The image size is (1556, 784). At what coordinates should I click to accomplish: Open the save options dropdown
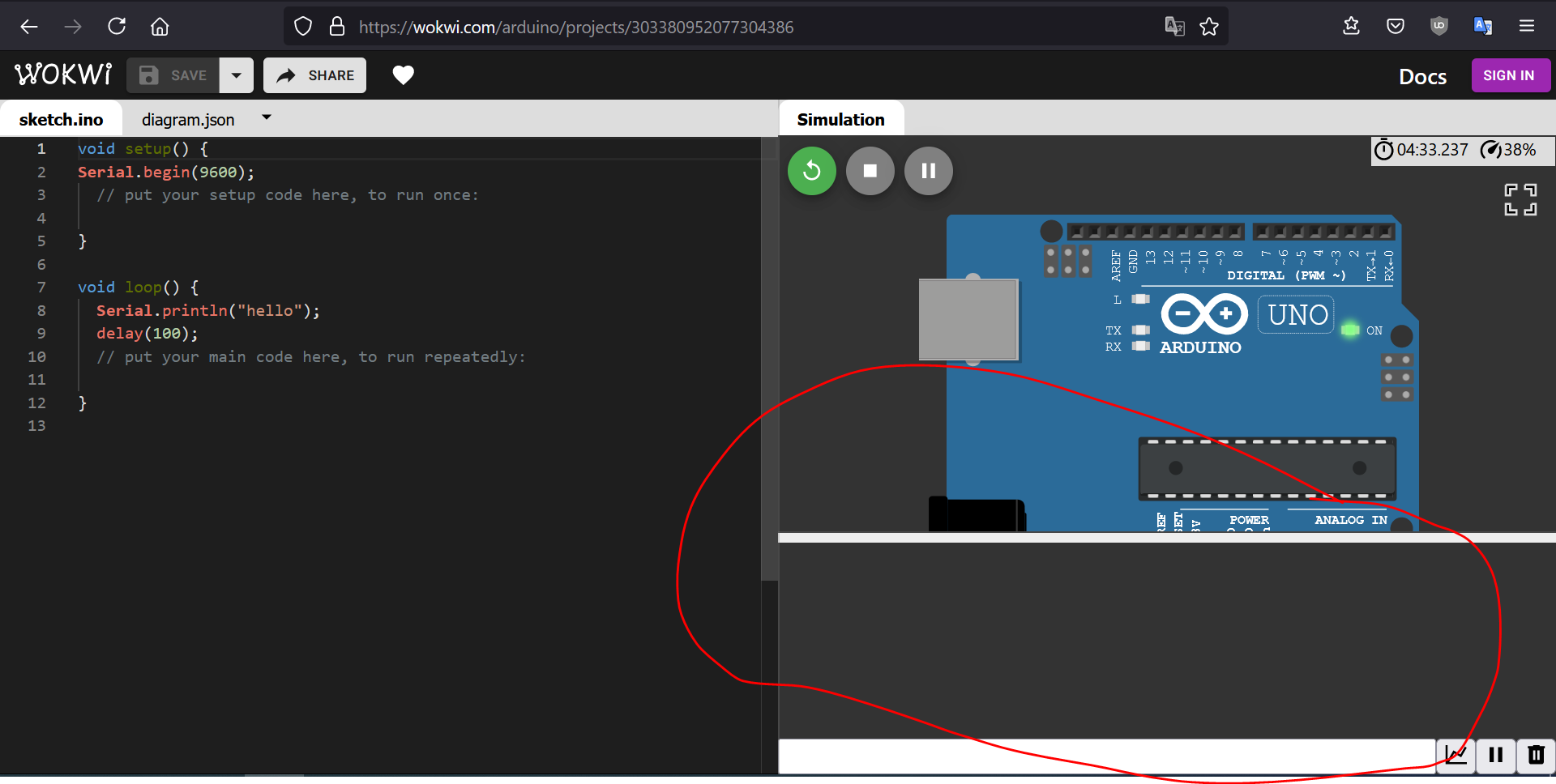[236, 75]
